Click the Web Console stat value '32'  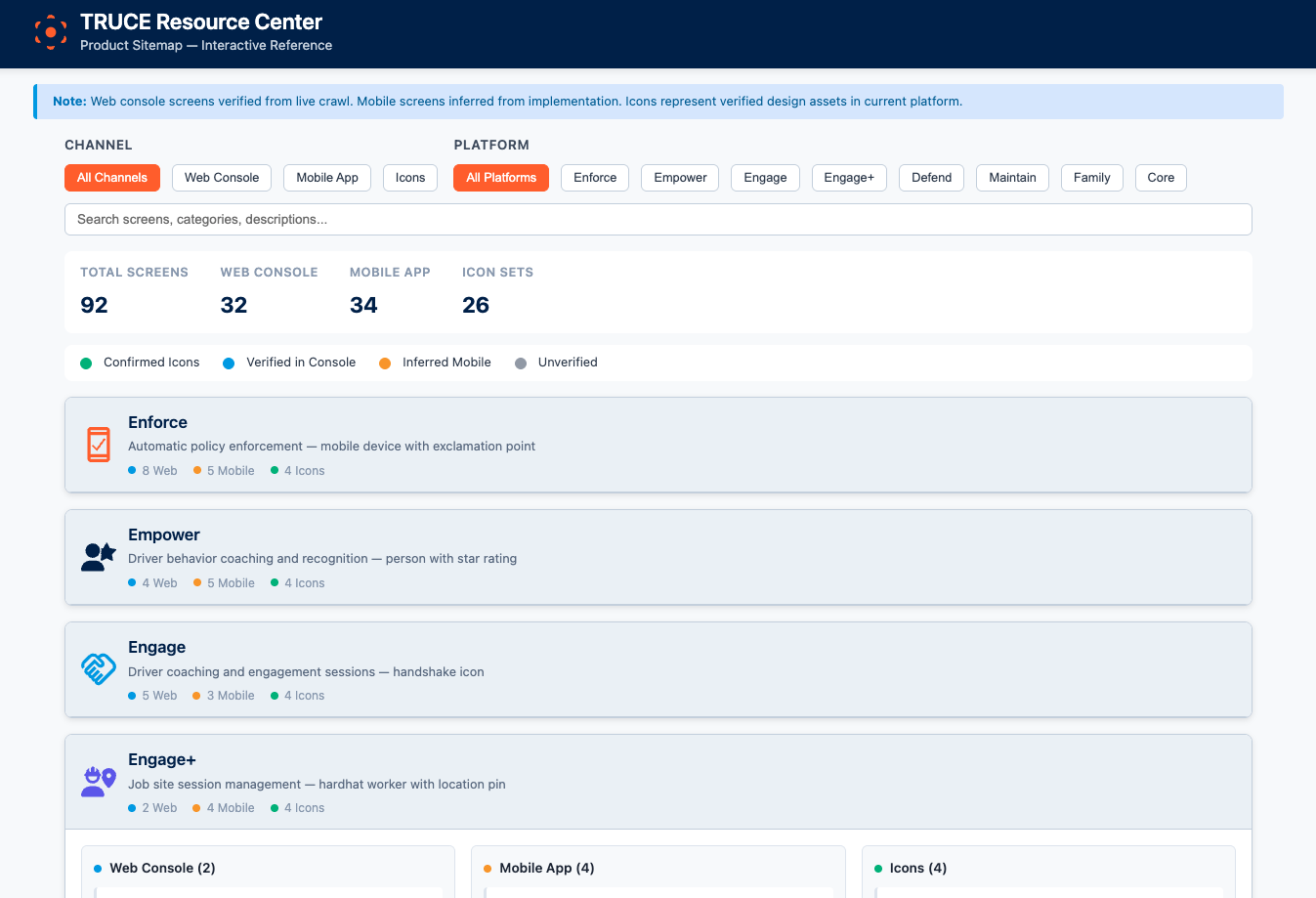pyautogui.click(x=233, y=305)
